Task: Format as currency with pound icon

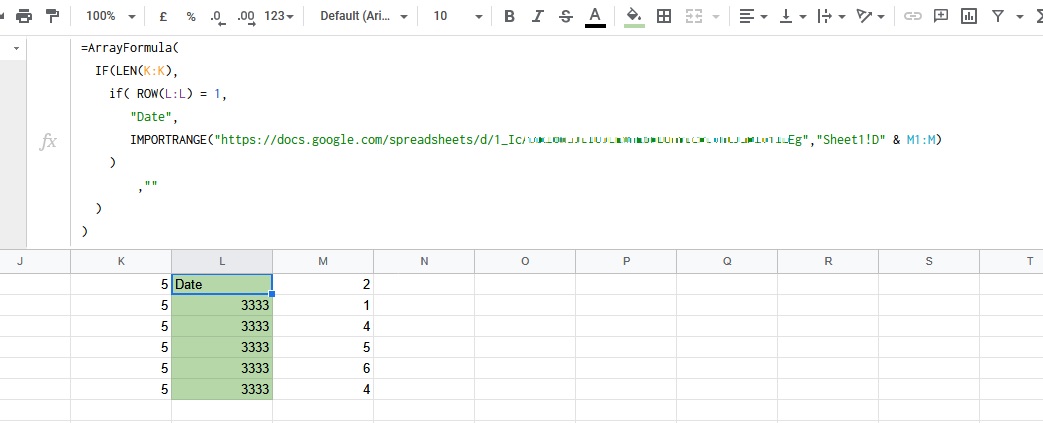Action: tap(163, 17)
